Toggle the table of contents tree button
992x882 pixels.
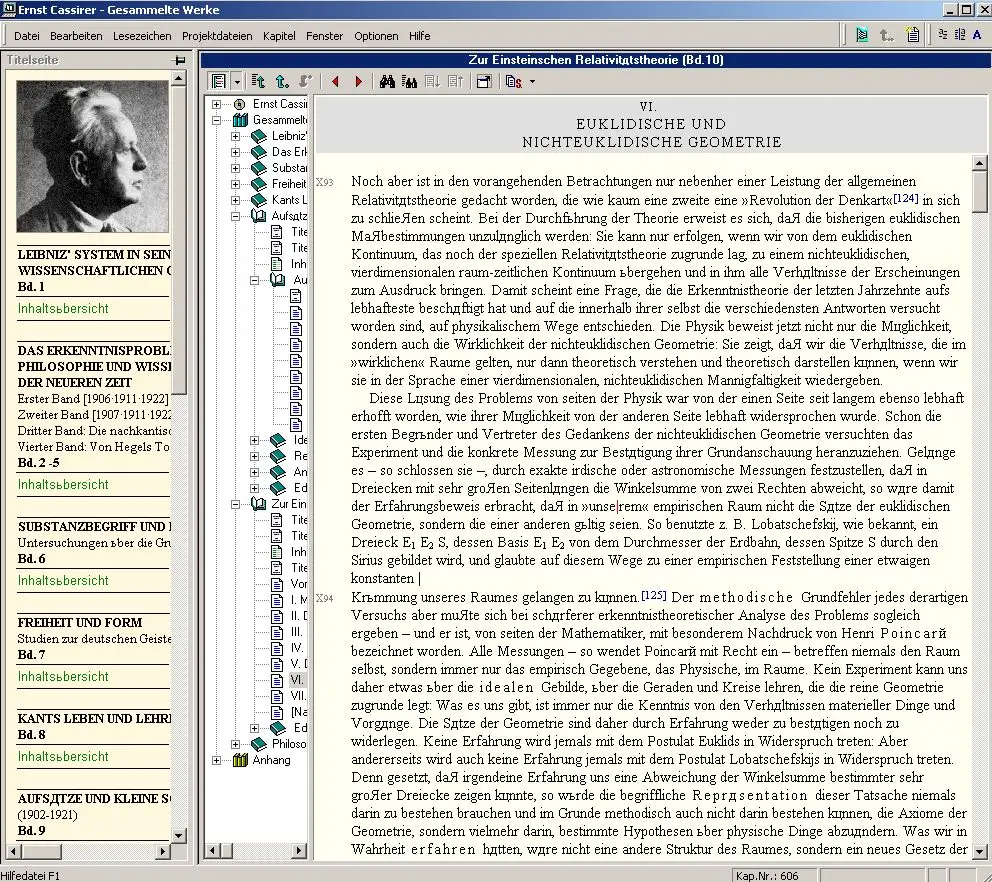pos(219,82)
